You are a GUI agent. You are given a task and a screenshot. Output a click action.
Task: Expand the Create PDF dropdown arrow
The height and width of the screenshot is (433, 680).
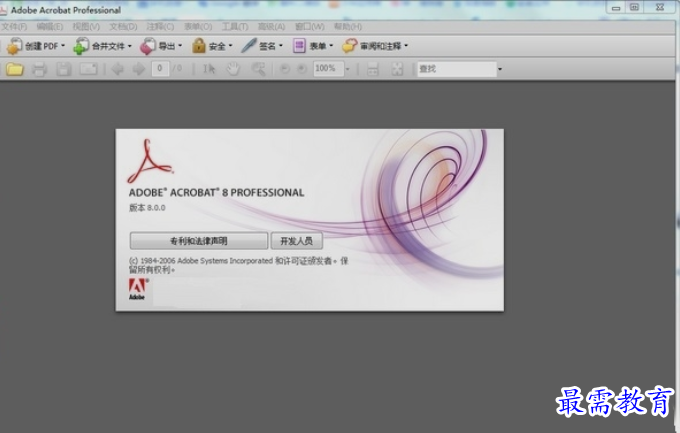click(x=63, y=46)
